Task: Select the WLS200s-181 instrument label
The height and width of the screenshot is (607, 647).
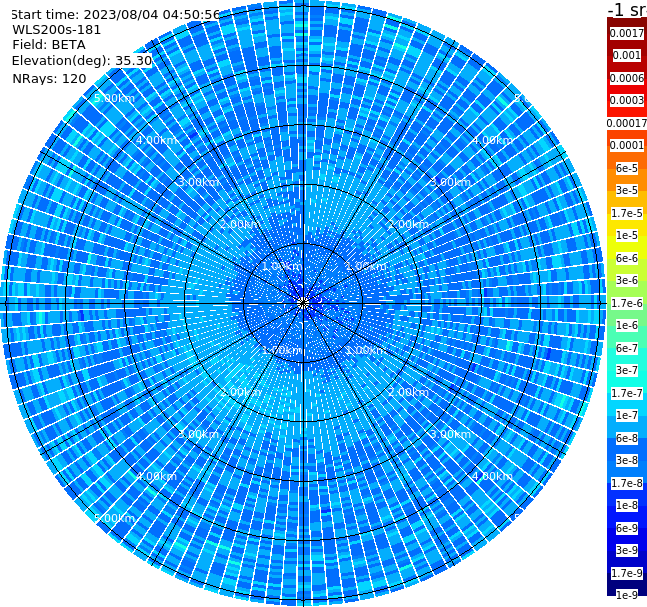Action: pos(57,30)
